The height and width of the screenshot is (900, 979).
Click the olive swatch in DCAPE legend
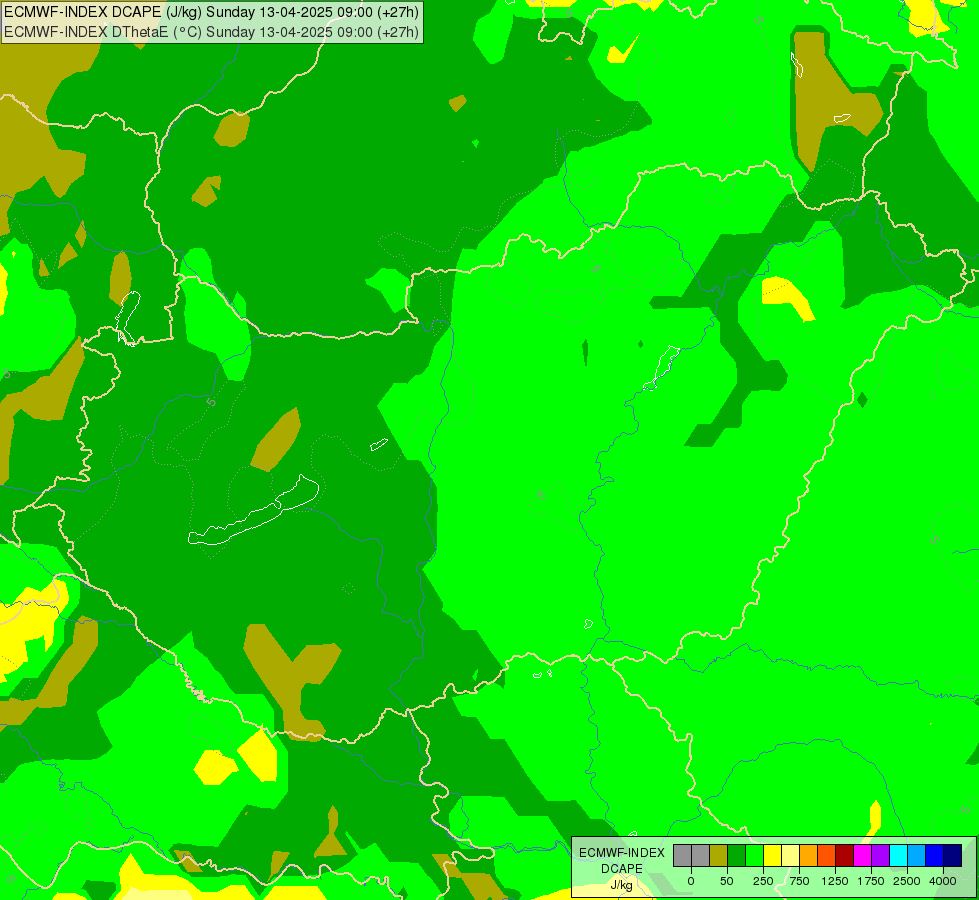718,856
